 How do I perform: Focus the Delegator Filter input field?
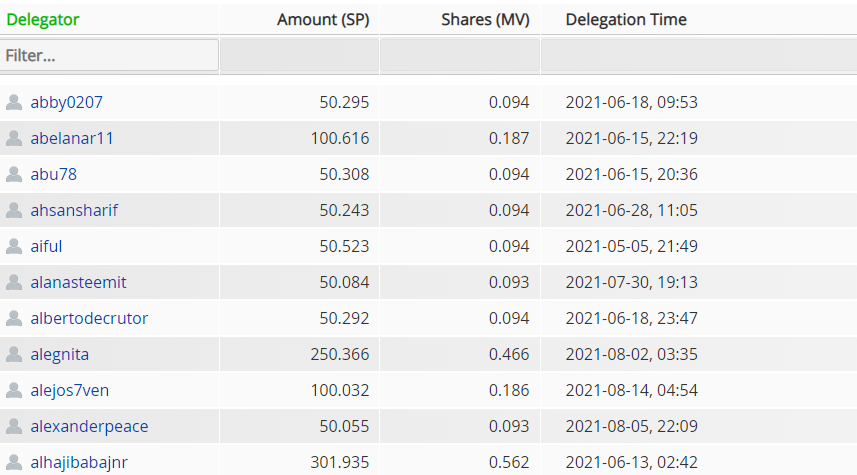(x=109, y=56)
